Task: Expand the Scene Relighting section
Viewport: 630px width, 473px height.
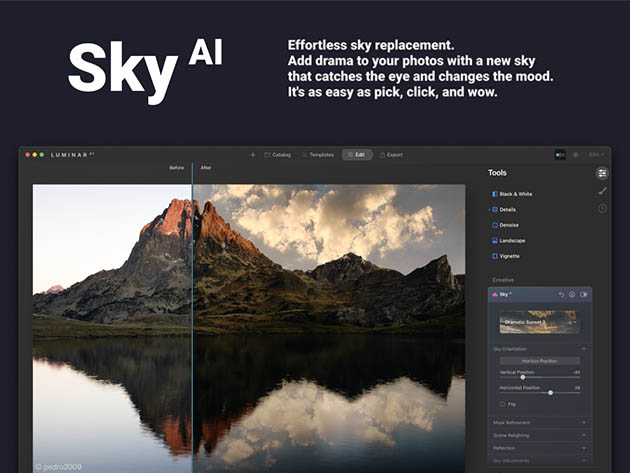Action: pyautogui.click(x=539, y=435)
